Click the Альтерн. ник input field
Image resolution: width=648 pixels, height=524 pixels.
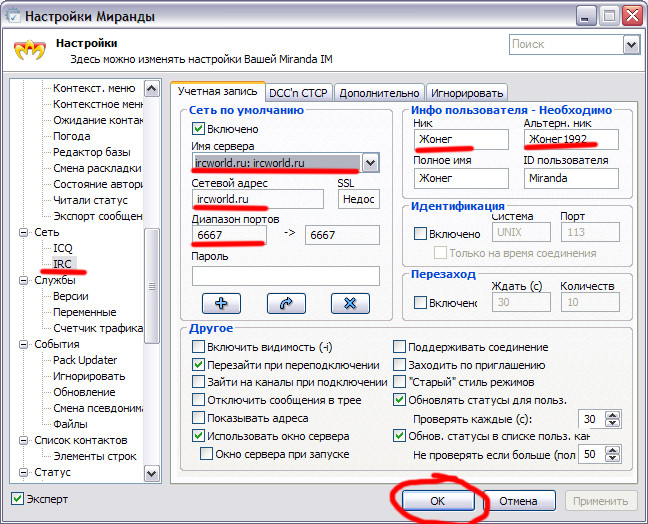coord(571,139)
